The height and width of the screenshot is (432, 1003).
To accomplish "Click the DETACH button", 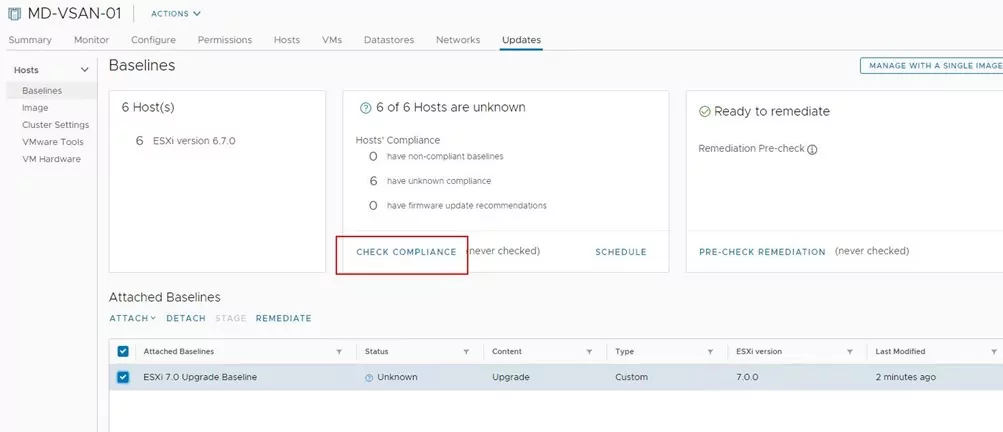I will click(186, 318).
